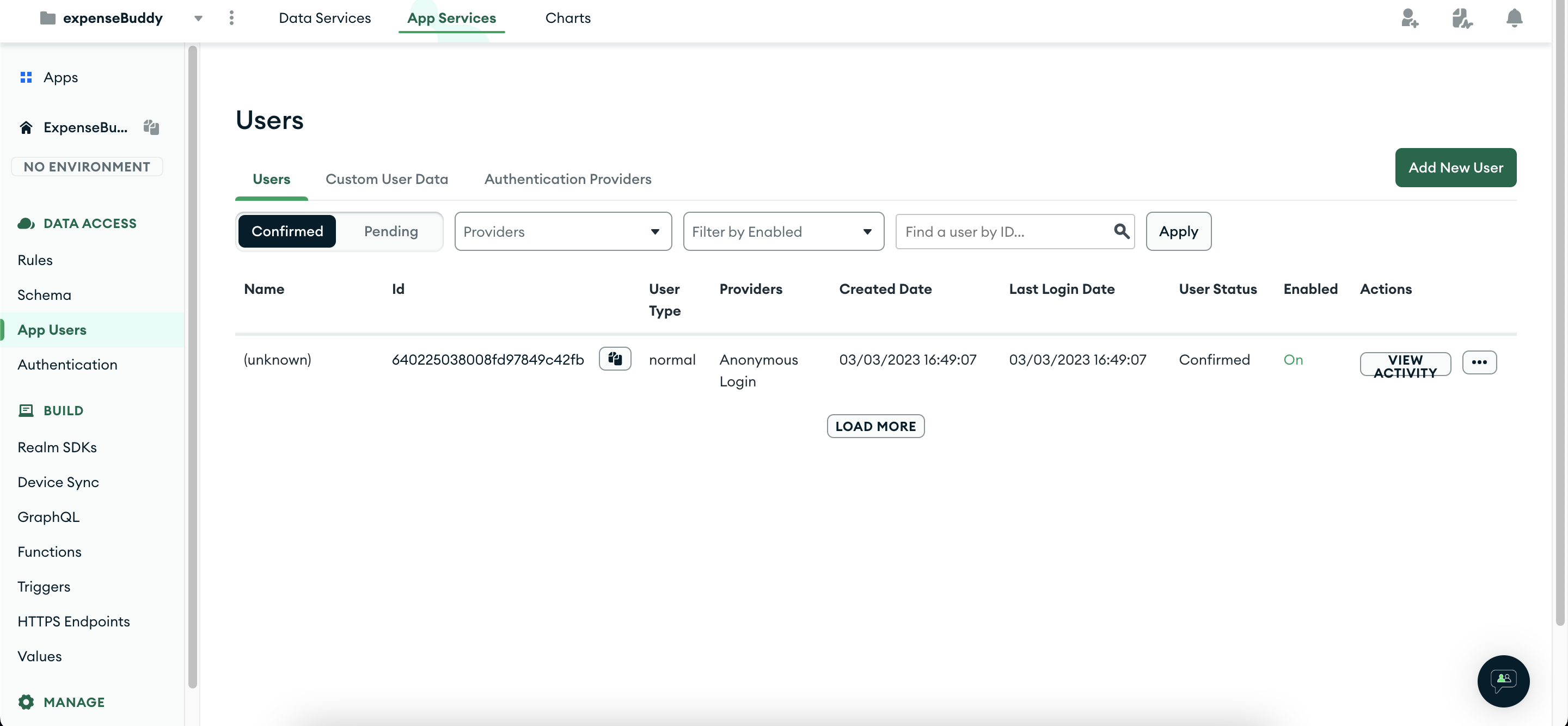Click the Apps grid icon
The width and height of the screenshot is (1568, 726).
(26, 77)
